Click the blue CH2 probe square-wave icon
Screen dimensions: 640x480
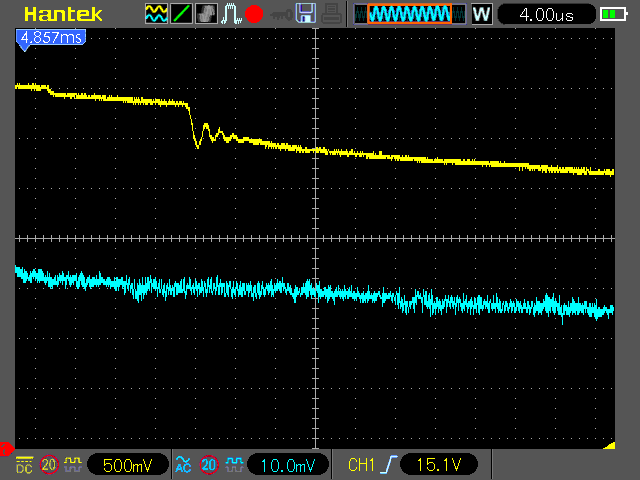(x=235, y=464)
